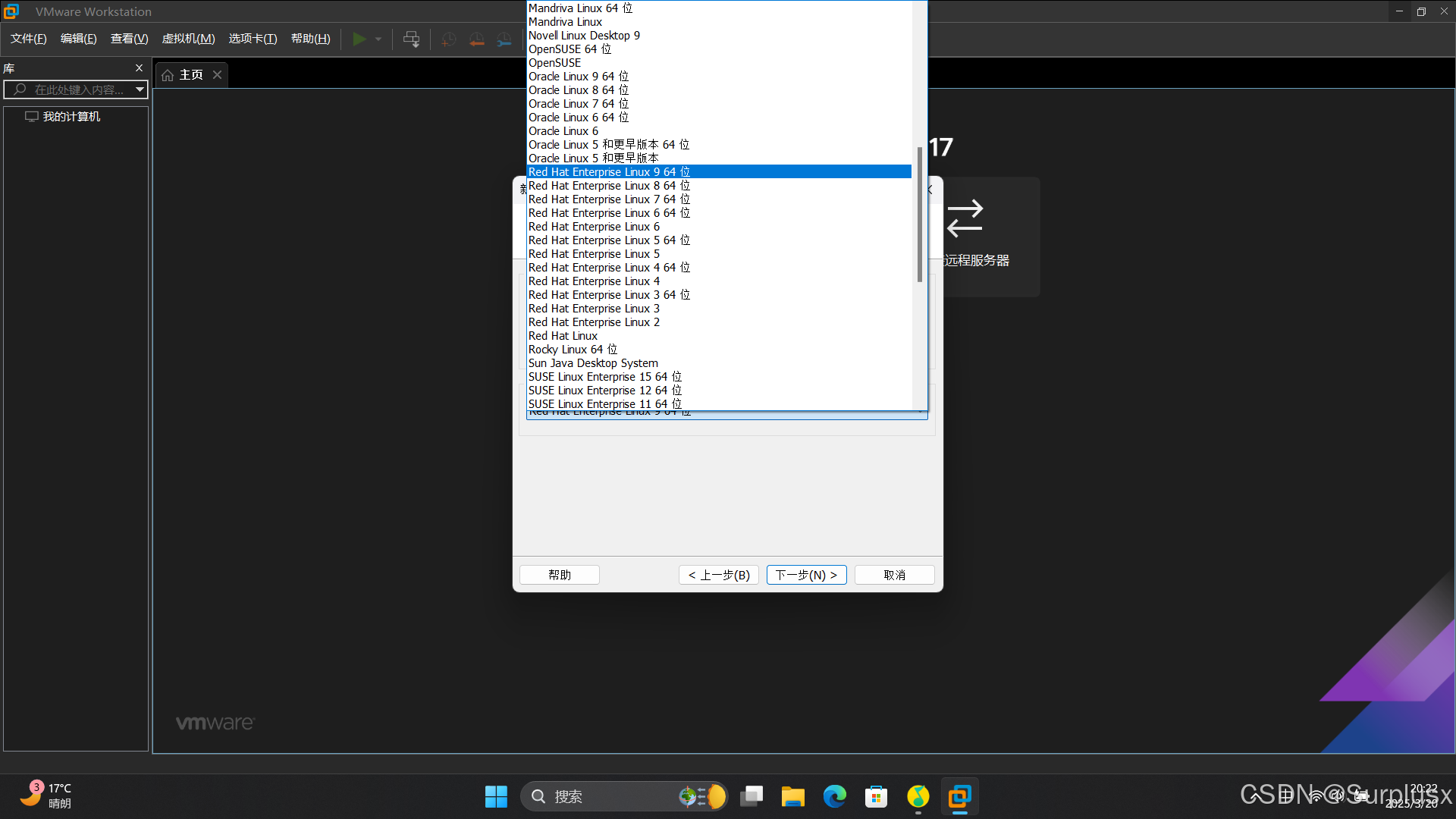Click VMware Workstation icon in taskbar

[959, 796]
